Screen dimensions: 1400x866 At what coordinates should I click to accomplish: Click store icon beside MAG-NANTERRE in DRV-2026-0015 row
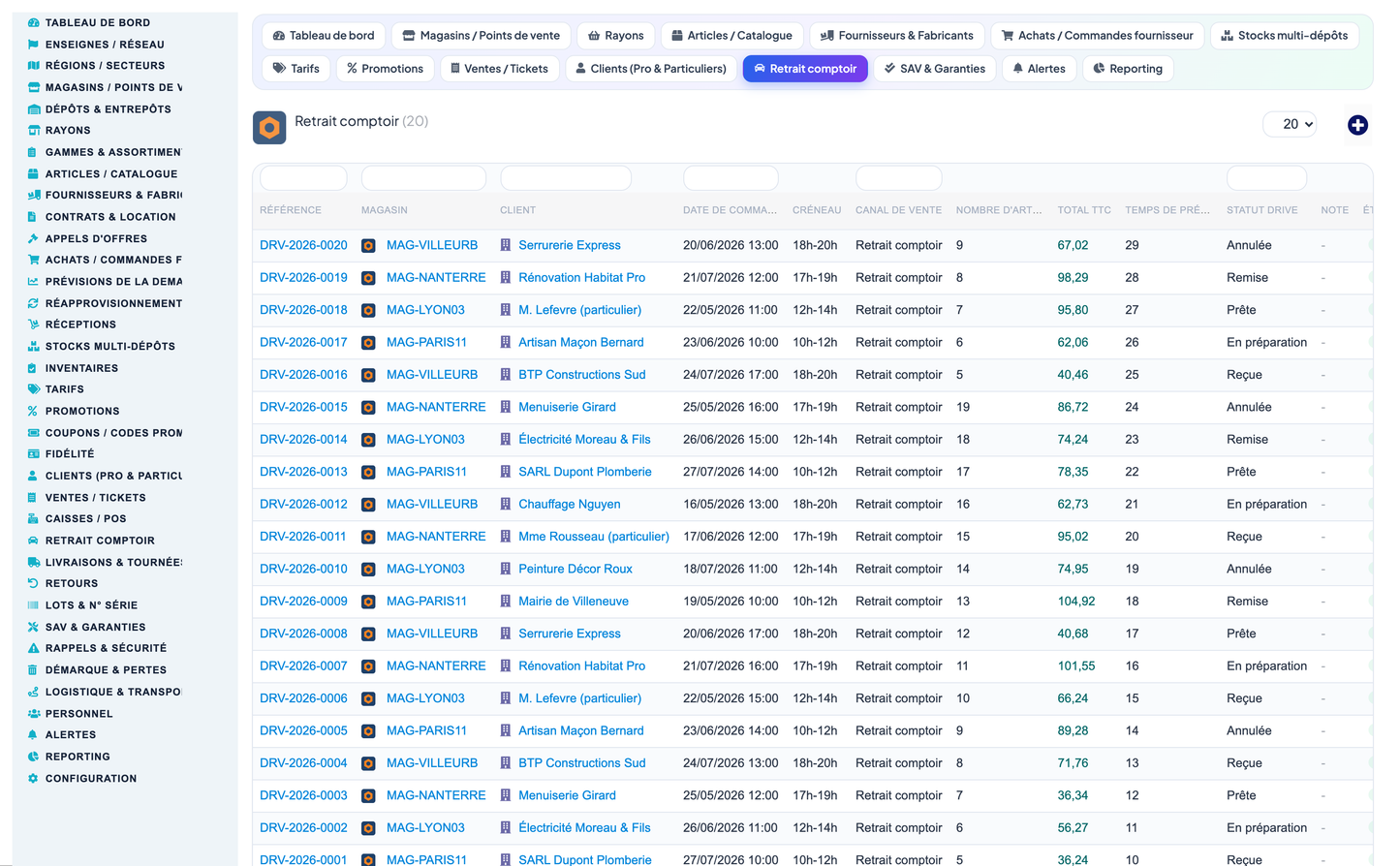click(368, 408)
